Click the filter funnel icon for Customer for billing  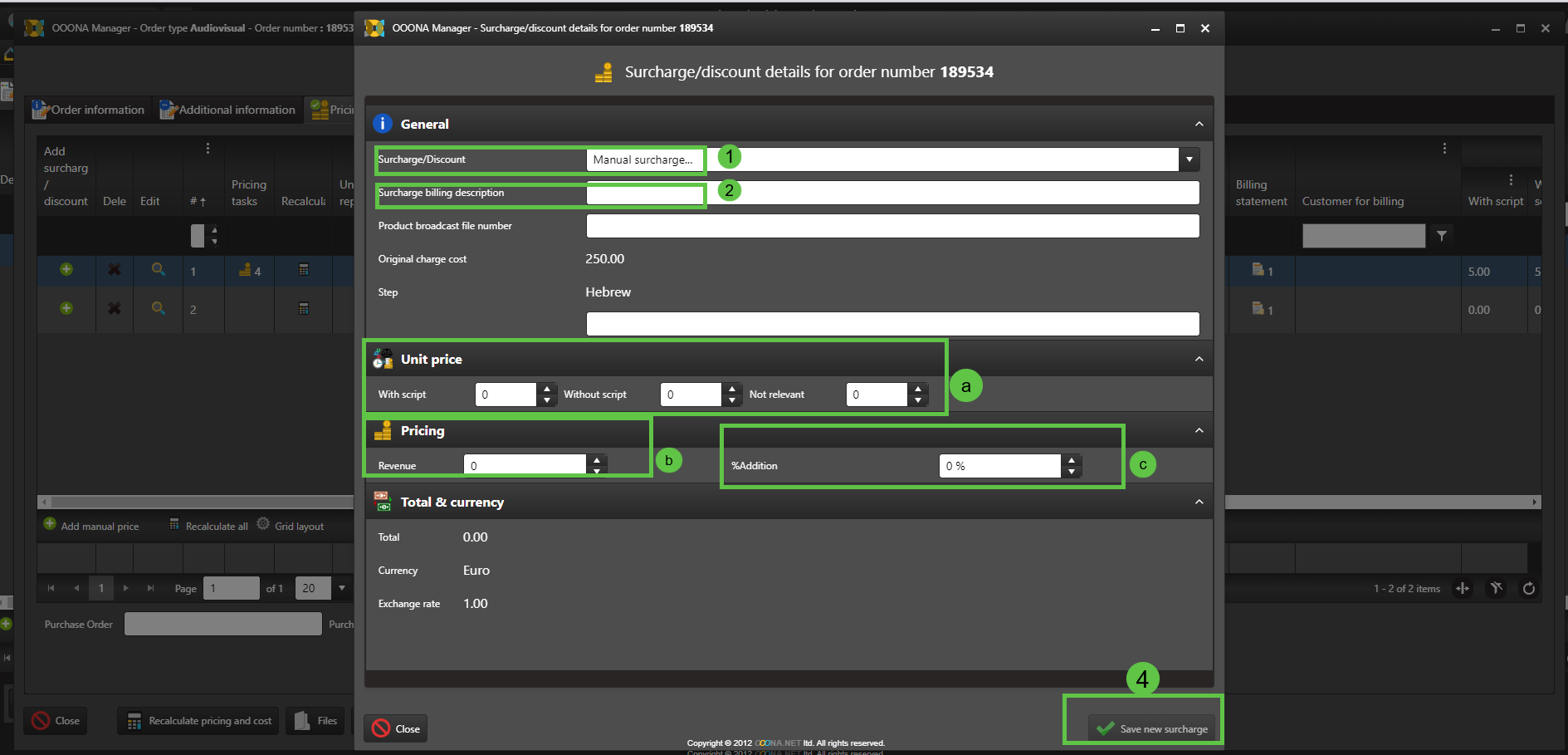tap(1442, 236)
